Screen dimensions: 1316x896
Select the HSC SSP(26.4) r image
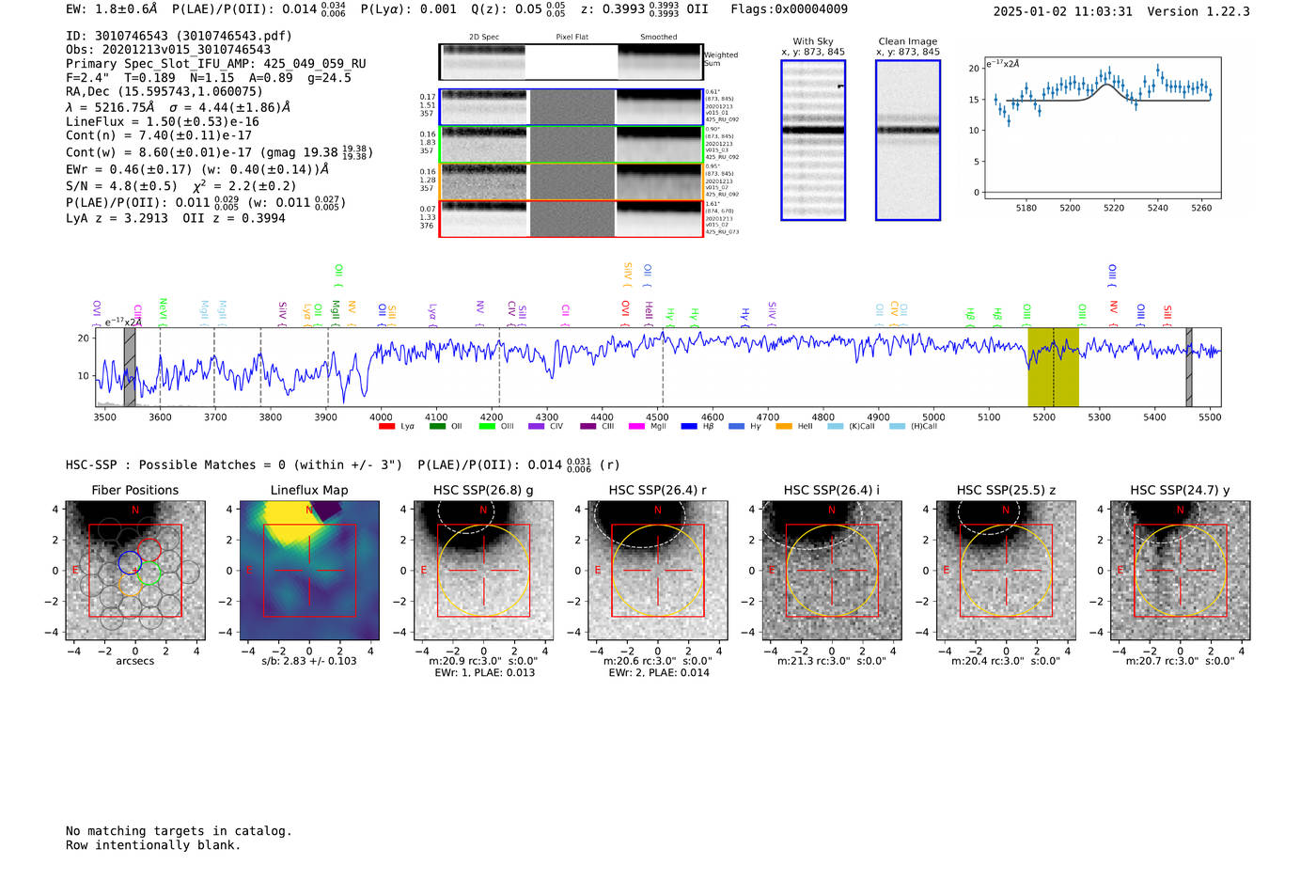tap(657, 570)
